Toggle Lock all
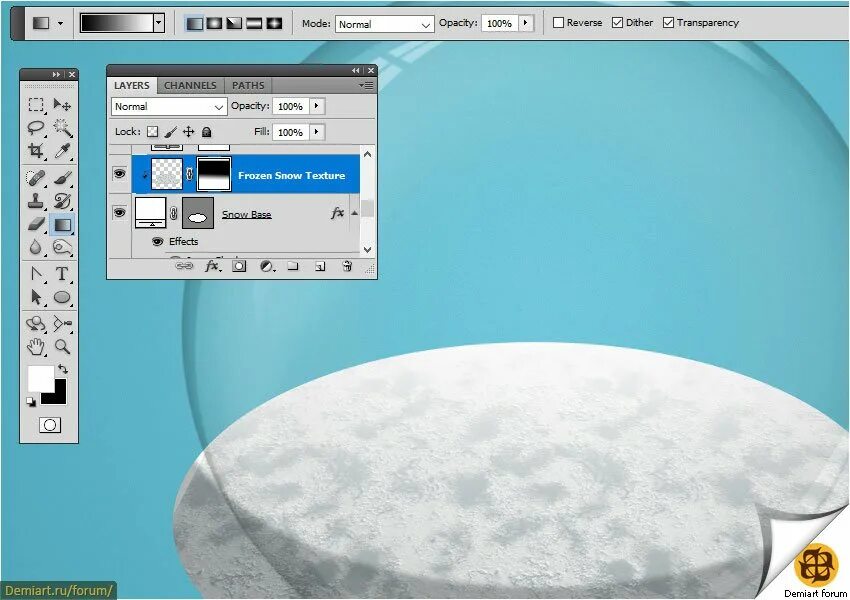Screen dimensions: 850x600 tap(207, 132)
